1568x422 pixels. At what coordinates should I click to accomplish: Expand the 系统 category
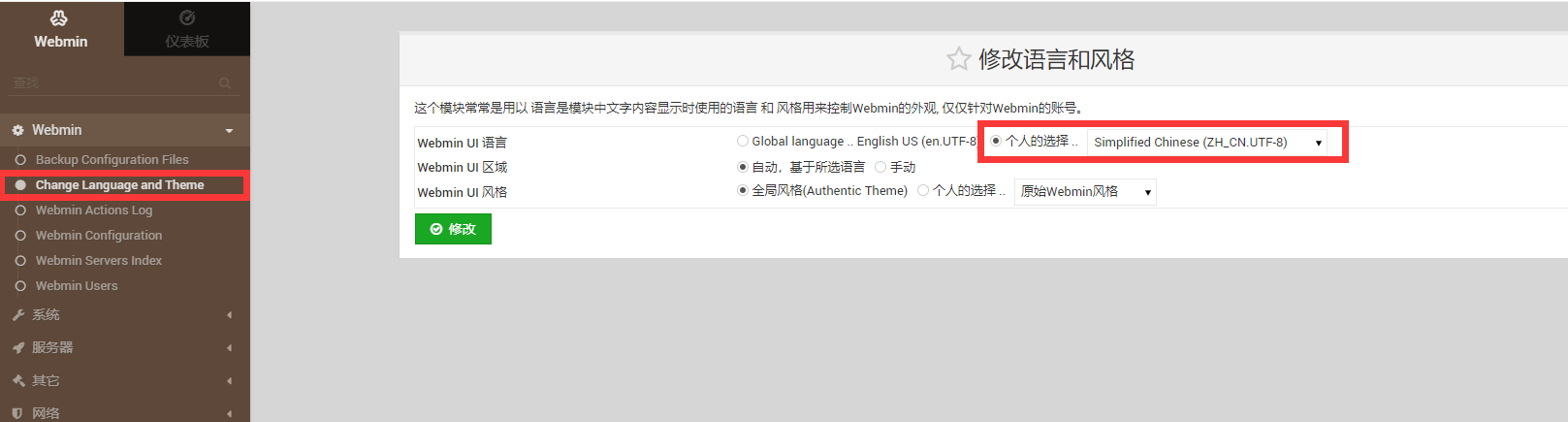(x=125, y=314)
